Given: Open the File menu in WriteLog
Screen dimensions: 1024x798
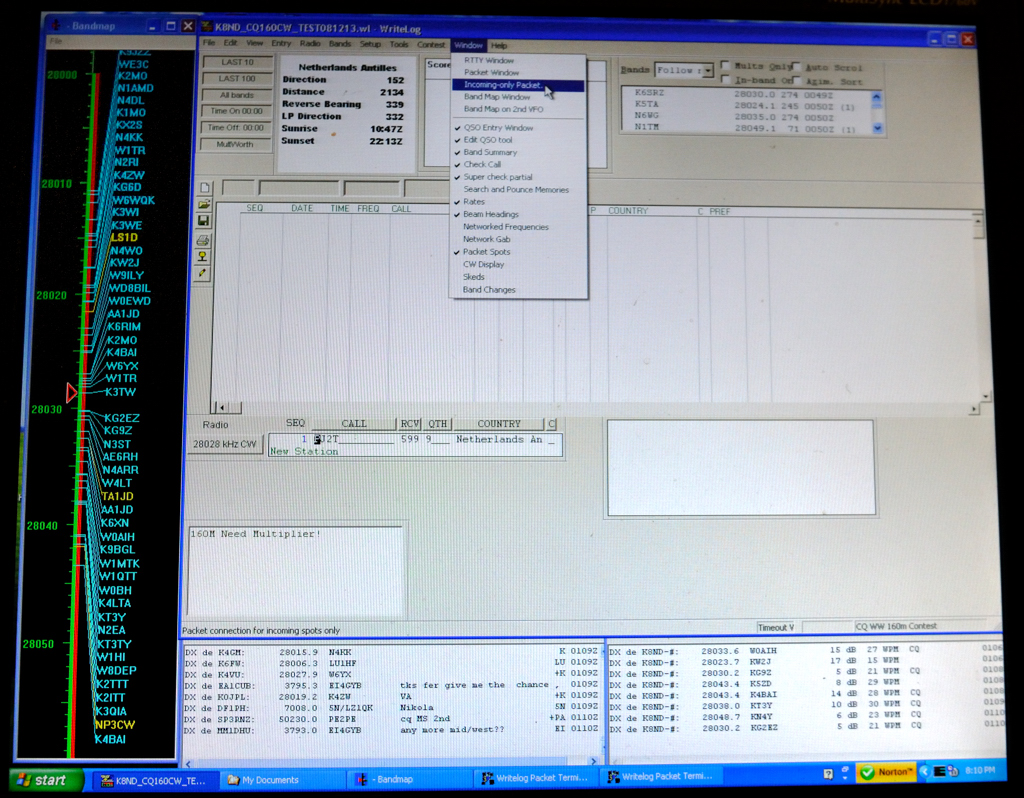Looking at the screenshot, I should coord(209,43).
